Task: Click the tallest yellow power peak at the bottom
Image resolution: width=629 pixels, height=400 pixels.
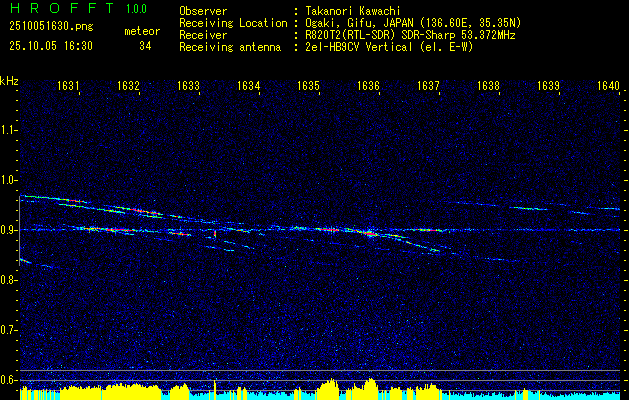Action: [371, 388]
